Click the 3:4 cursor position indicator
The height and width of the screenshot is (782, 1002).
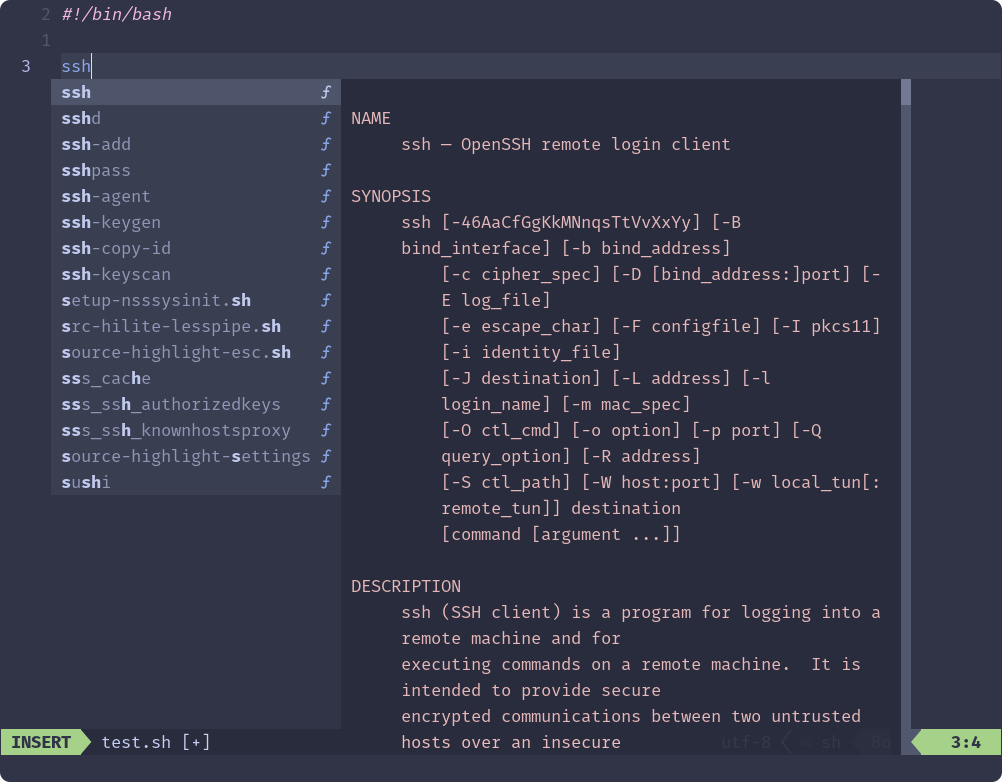(966, 742)
